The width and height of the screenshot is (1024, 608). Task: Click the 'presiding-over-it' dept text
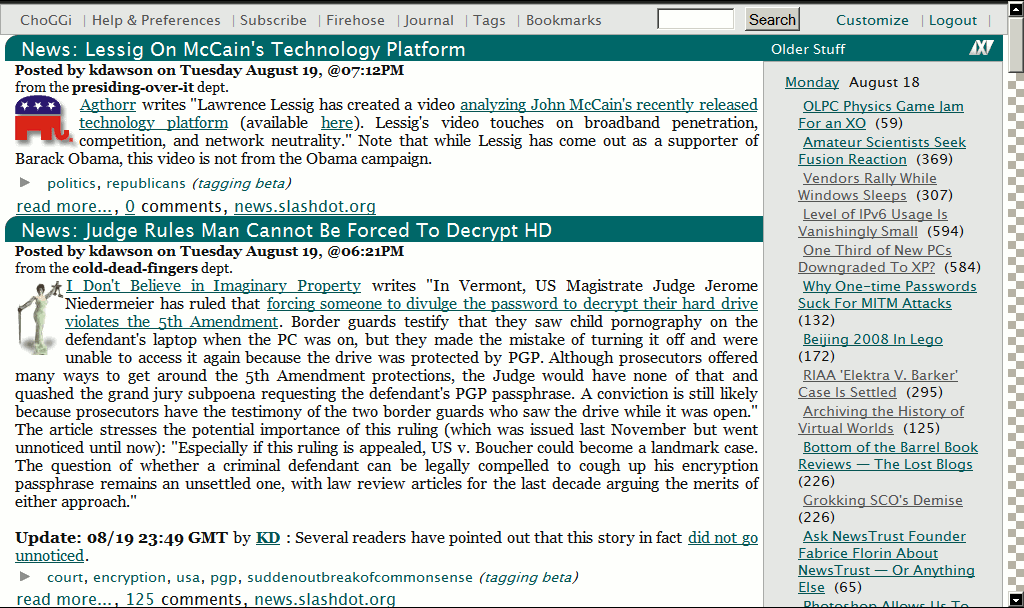coord(133,87)
